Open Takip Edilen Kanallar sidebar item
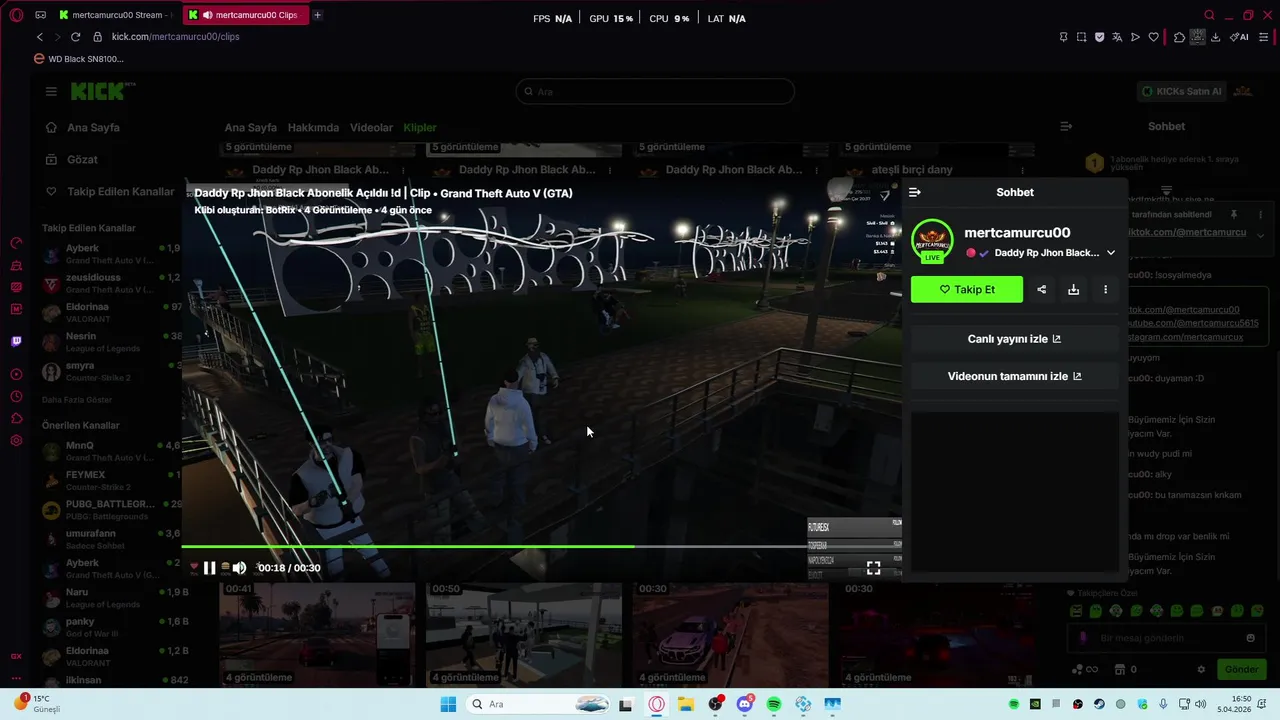The image size is (1280, 720). 111,191
